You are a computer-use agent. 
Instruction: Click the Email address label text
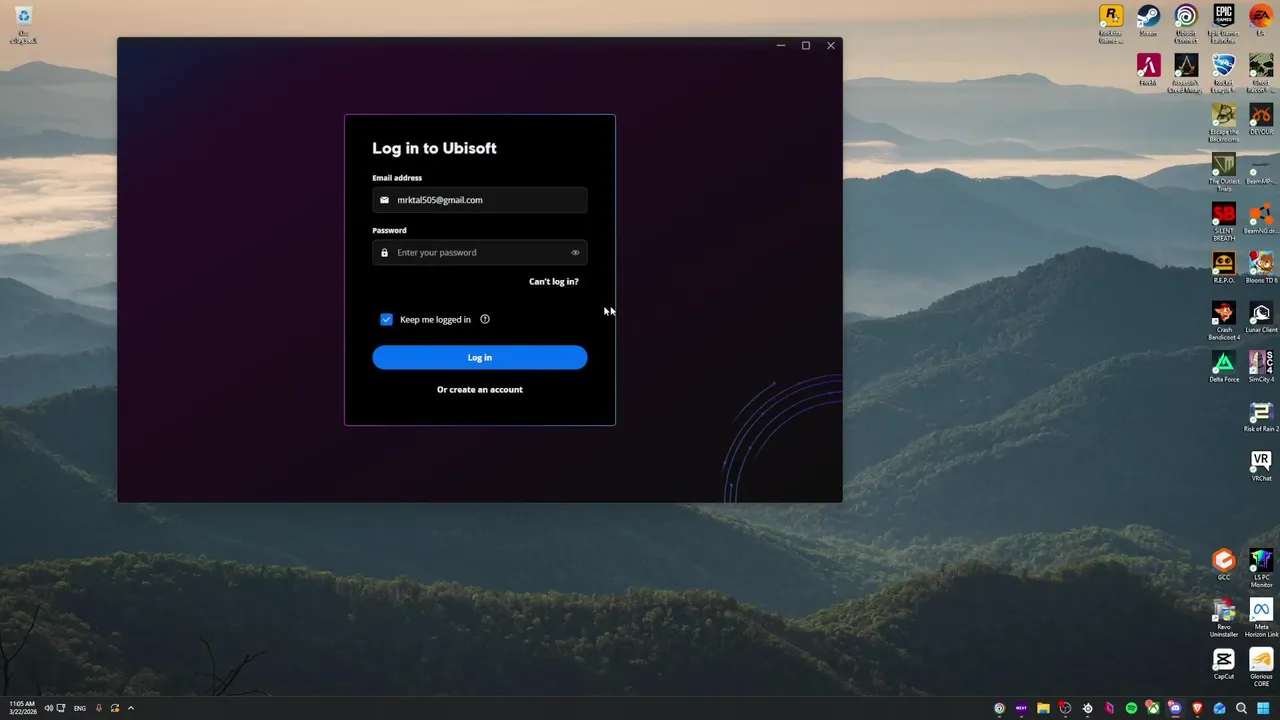pos(397,178)
